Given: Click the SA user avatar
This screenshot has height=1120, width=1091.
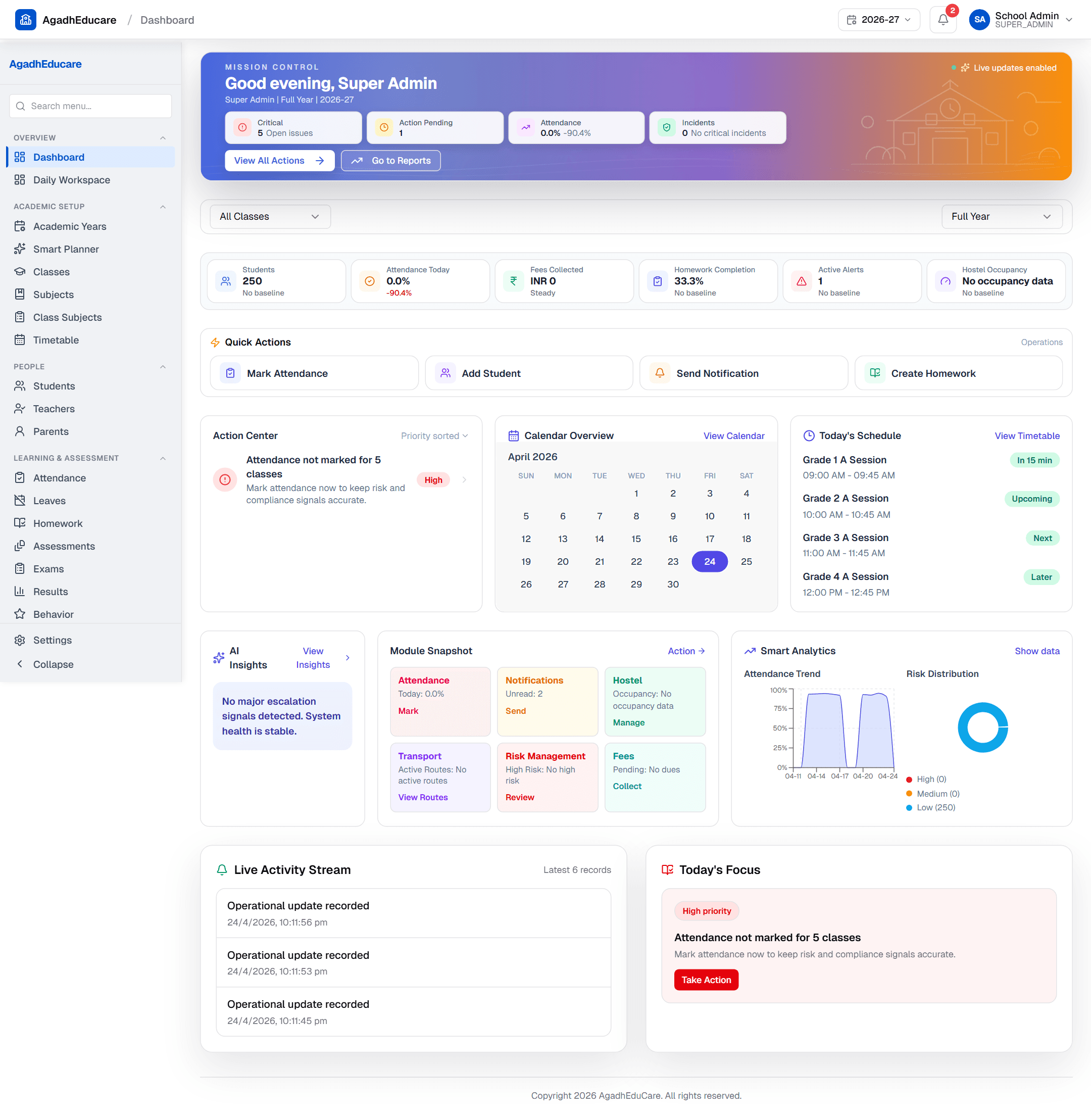Looking at the screenshot, I should 979,20.
